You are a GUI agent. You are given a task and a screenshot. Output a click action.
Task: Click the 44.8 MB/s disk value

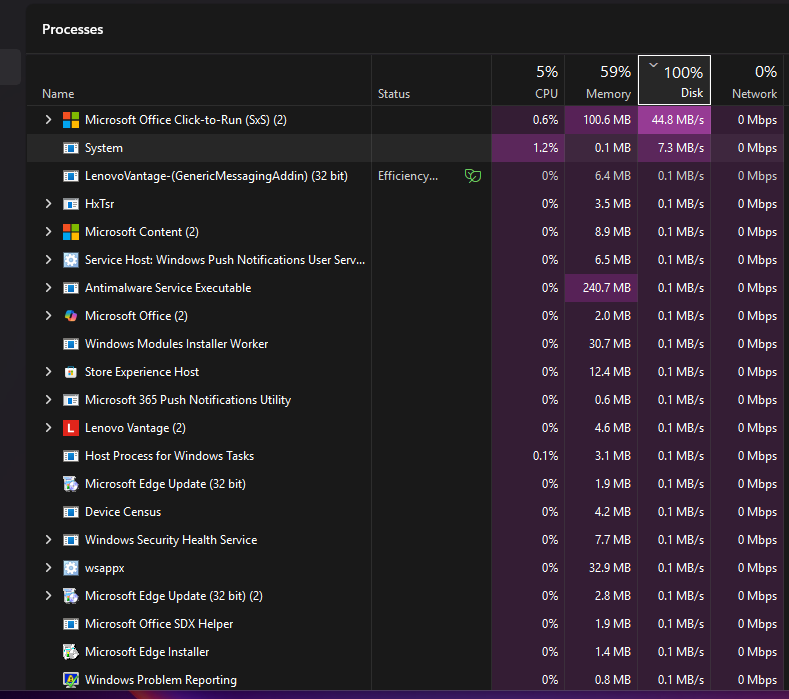click(678, 120)
